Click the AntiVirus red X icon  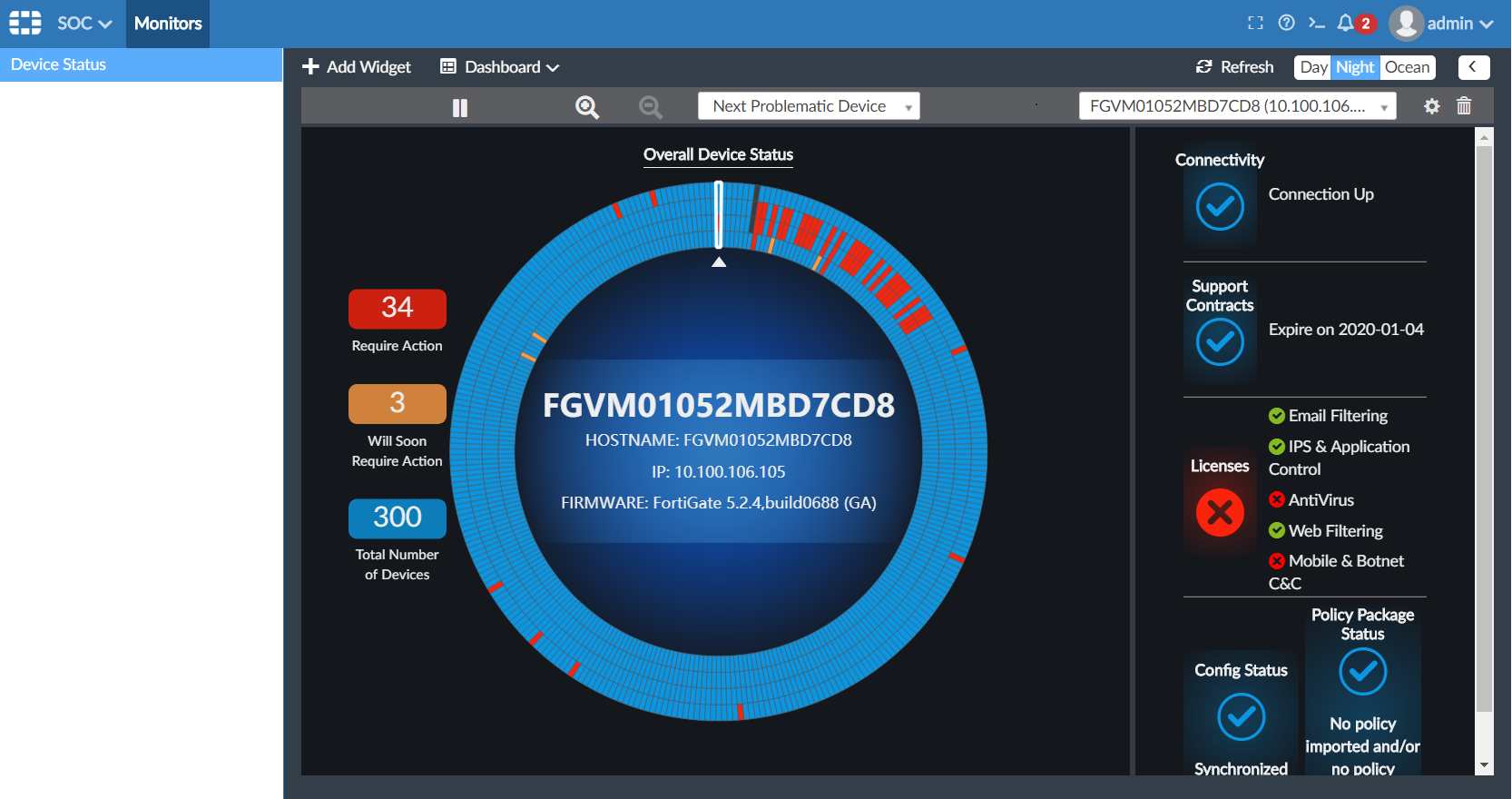[1277, 499]
